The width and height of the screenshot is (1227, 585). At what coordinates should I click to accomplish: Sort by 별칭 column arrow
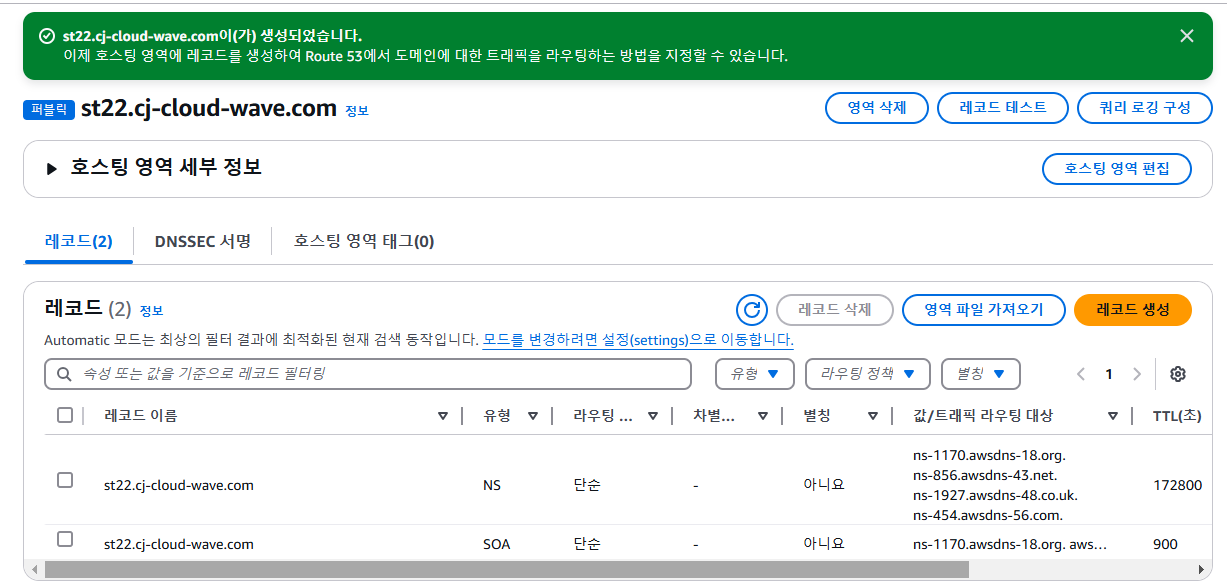pos(873,416)
